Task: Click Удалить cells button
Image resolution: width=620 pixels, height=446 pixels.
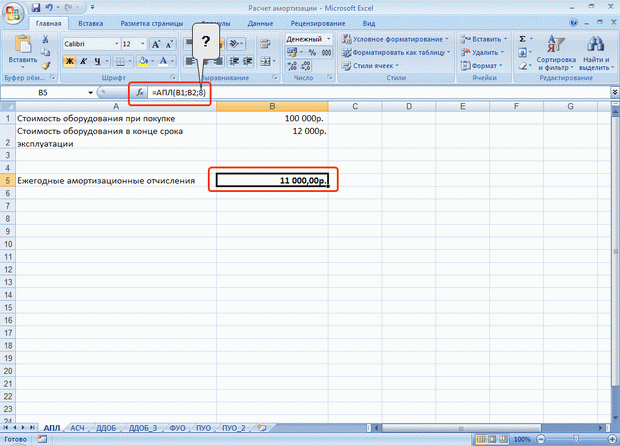Action: (482, 52)
